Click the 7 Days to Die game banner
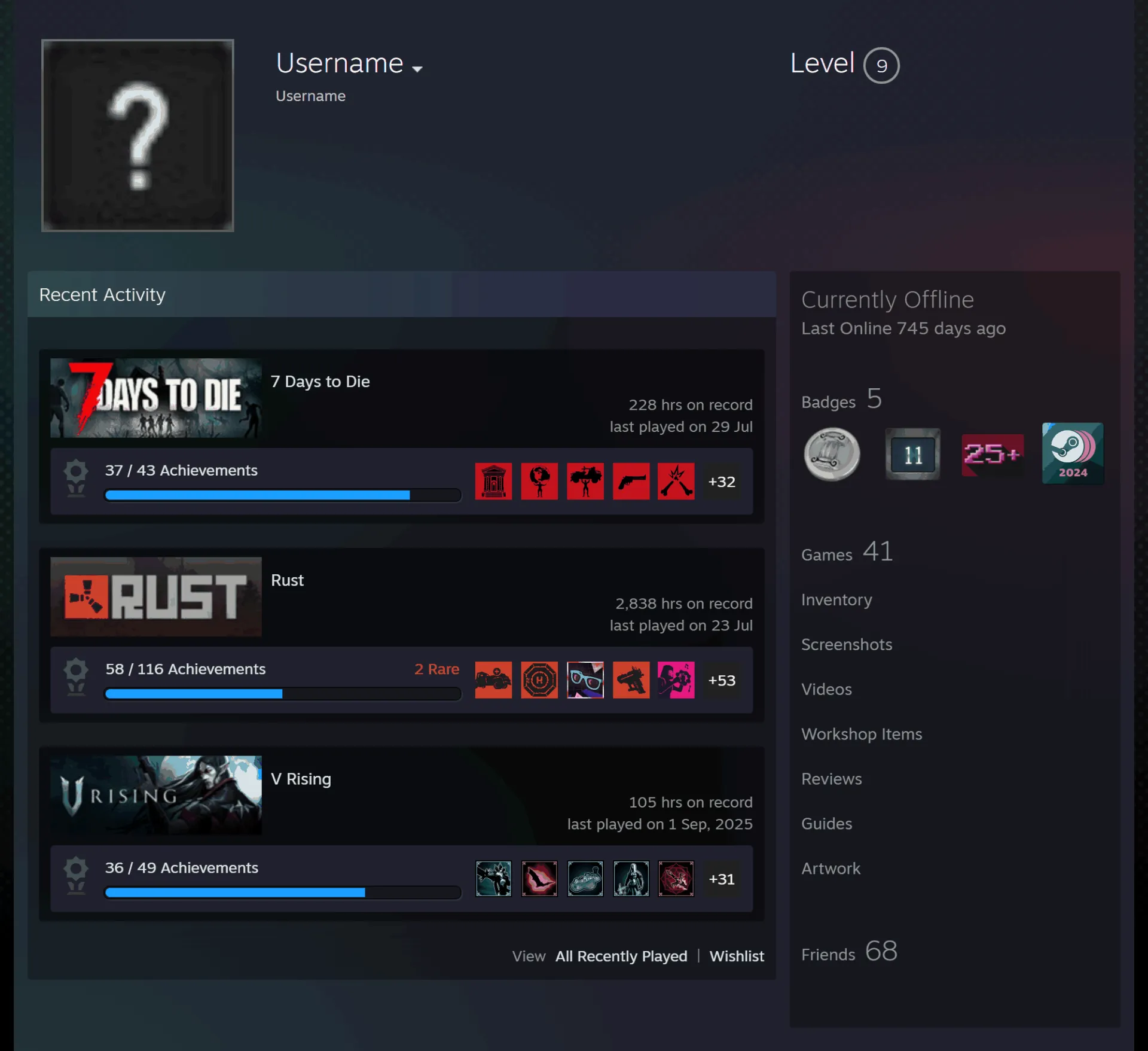 coord(156,398)
